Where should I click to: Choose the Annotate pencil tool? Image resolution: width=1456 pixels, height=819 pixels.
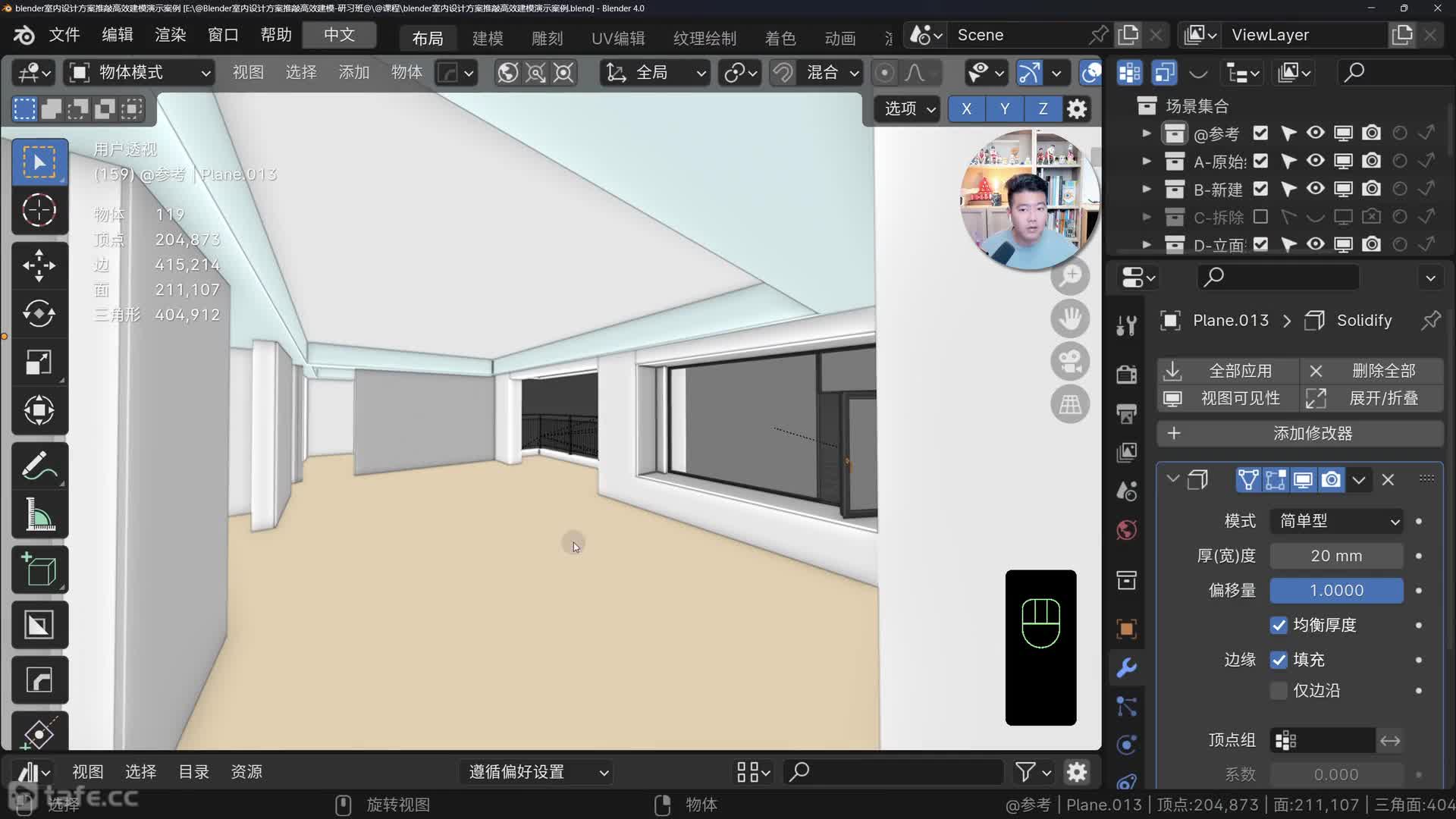pyautogui.click(x=39, y=466)
